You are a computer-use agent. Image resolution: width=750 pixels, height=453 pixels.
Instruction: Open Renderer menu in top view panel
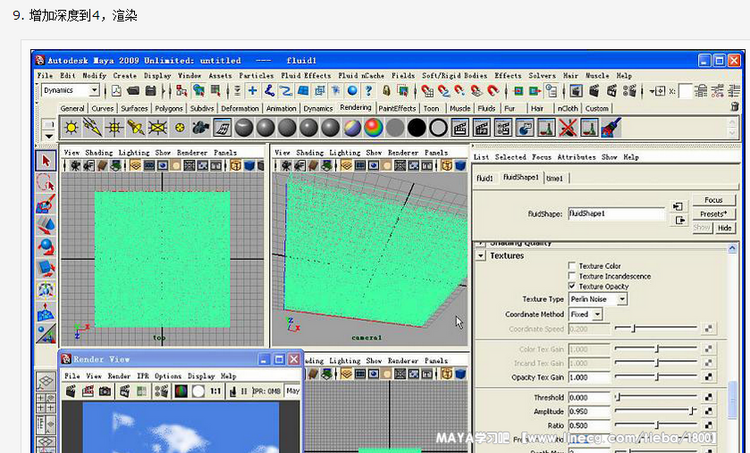pos(192,153)
